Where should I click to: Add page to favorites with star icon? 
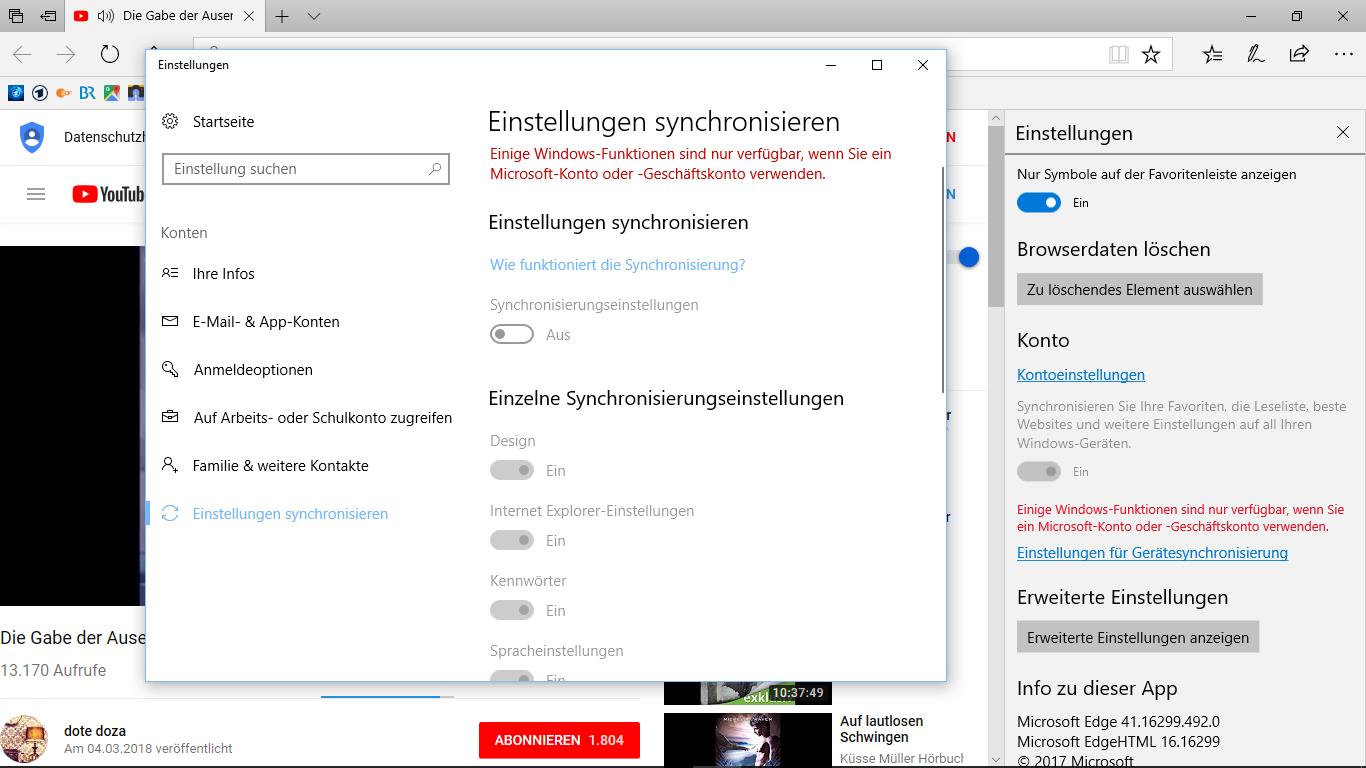click(x=1151, y=54)
